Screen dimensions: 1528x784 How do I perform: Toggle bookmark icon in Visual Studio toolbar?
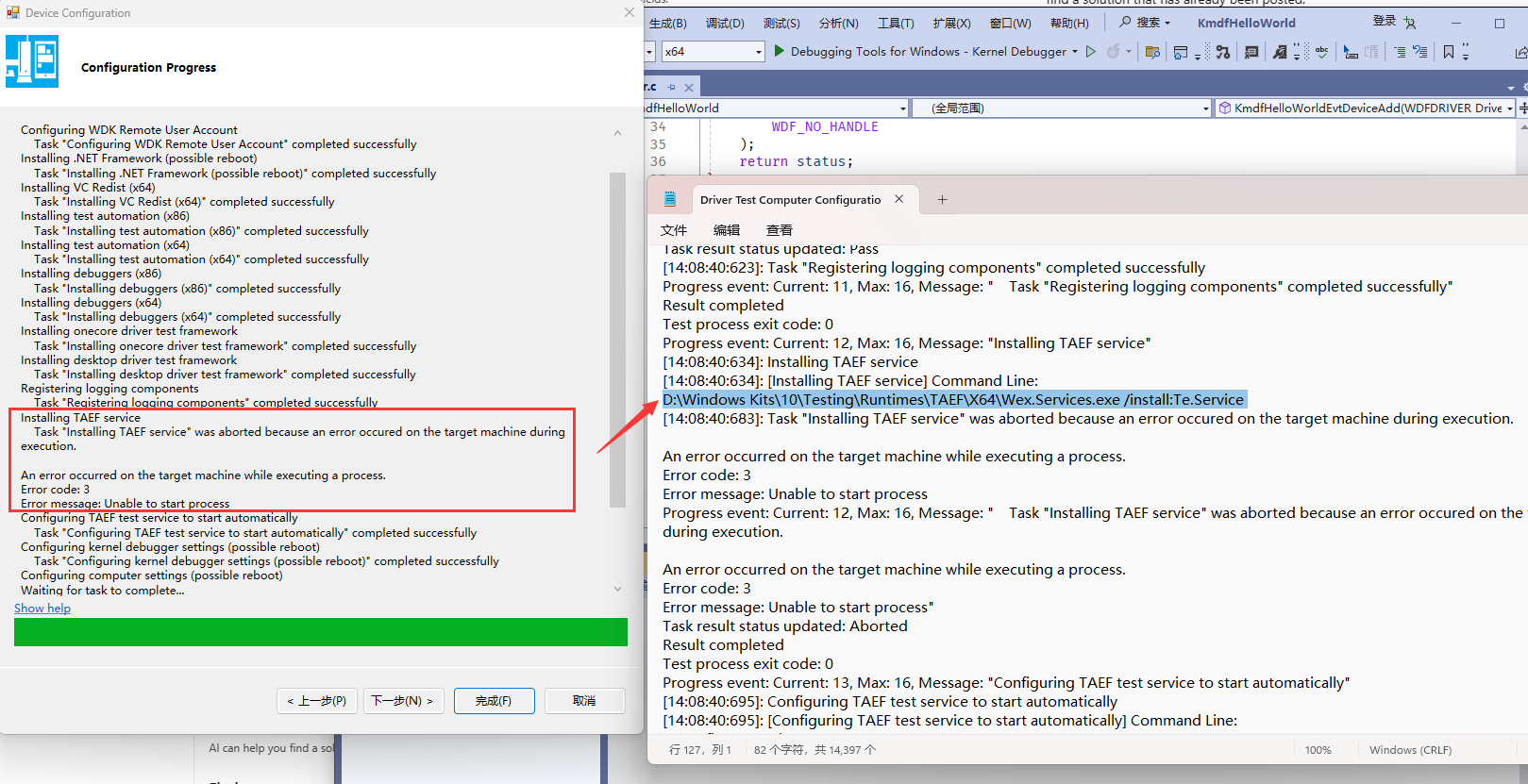pyautogui.click(x=1449, y=52)
